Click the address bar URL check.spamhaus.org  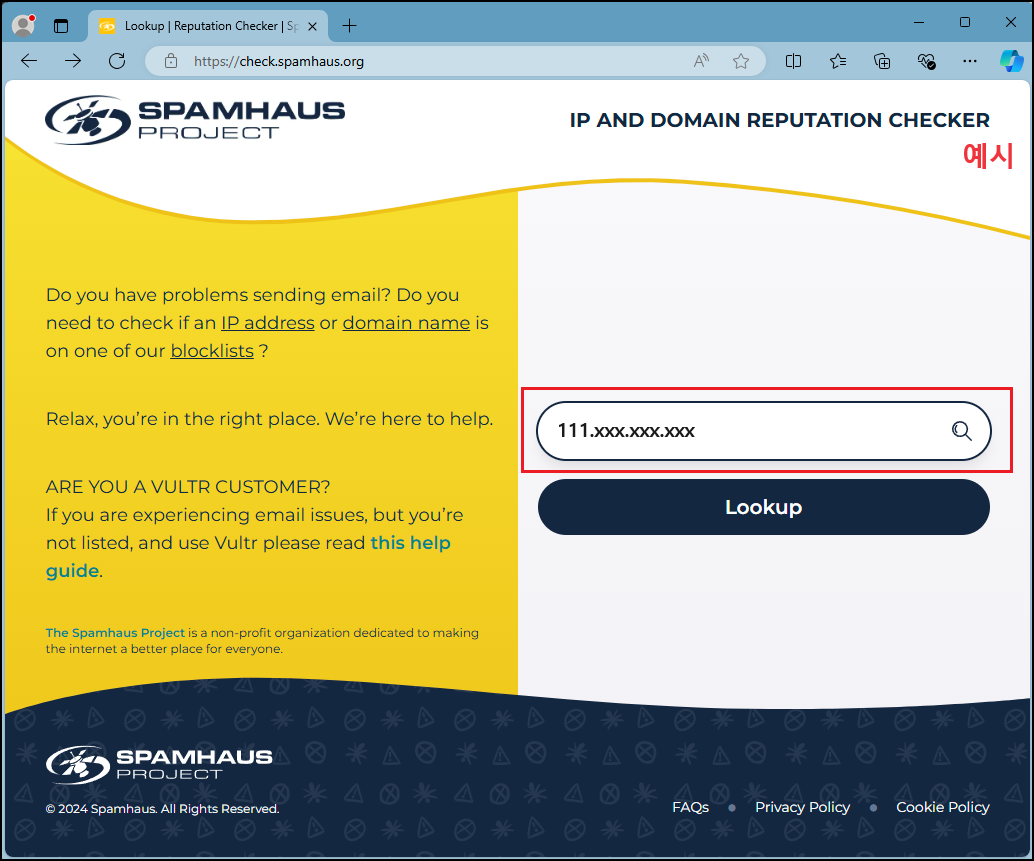pyautogui.click(x=279, y=61)
